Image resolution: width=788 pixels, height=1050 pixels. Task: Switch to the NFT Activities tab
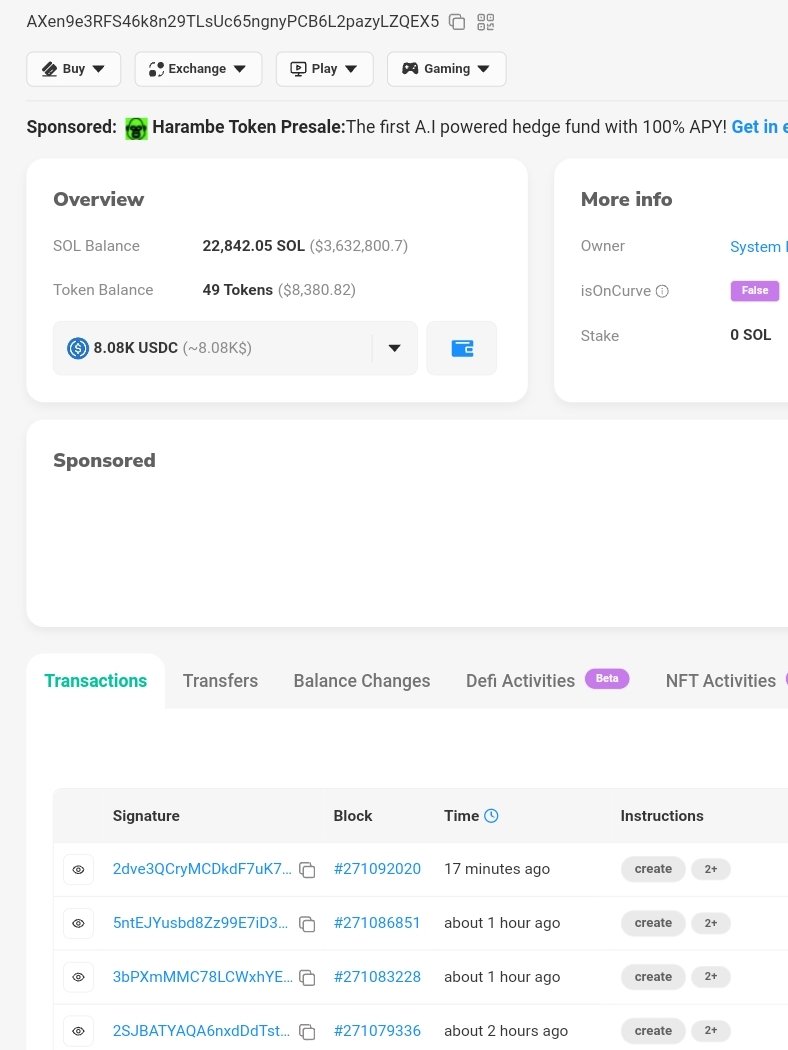click(720, 681)
